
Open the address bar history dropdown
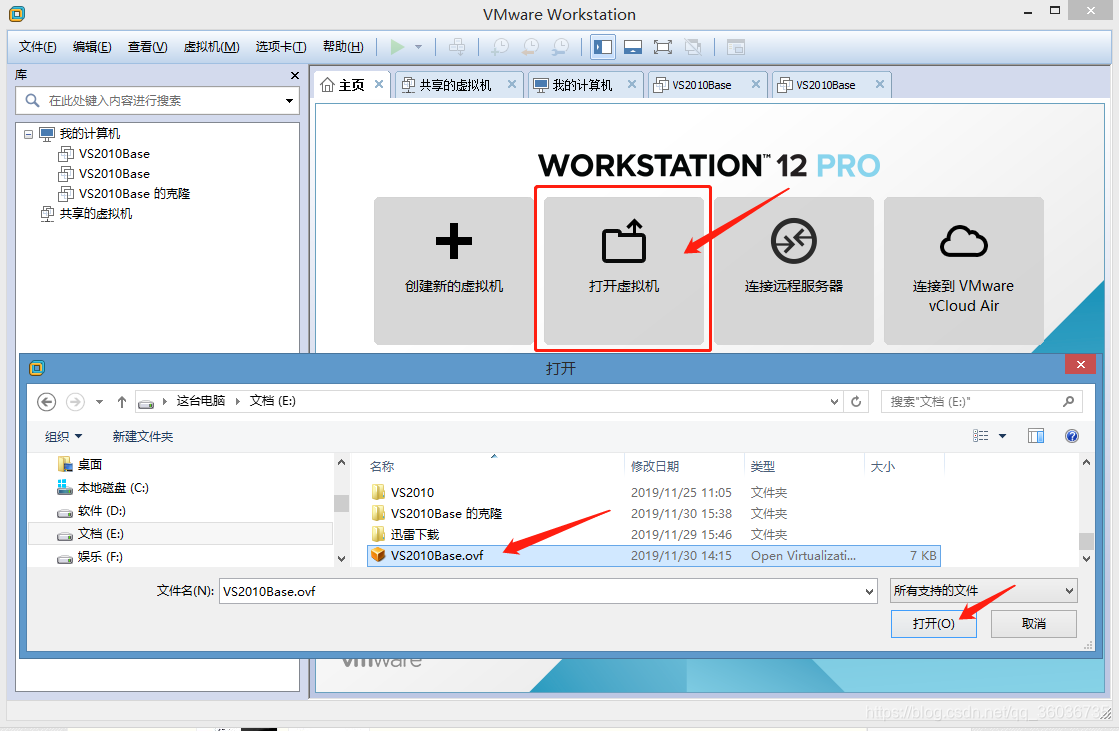(834, 402)
